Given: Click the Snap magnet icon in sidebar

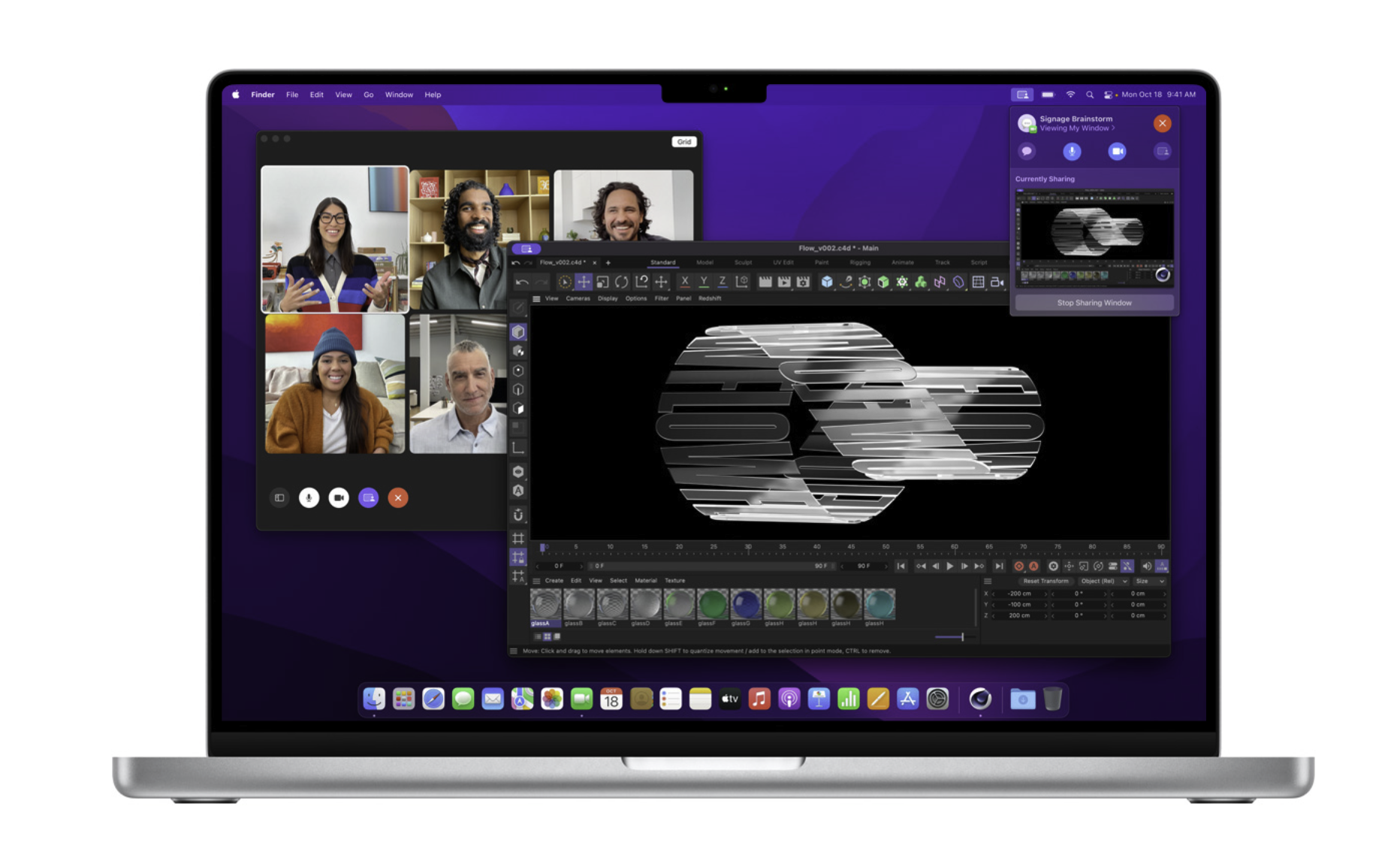Looking at the screenshot, I should click(x=518, y=515).
